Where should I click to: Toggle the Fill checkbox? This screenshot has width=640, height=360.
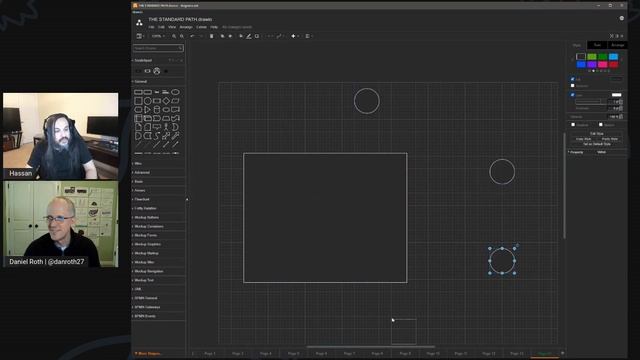coord(572,79)
